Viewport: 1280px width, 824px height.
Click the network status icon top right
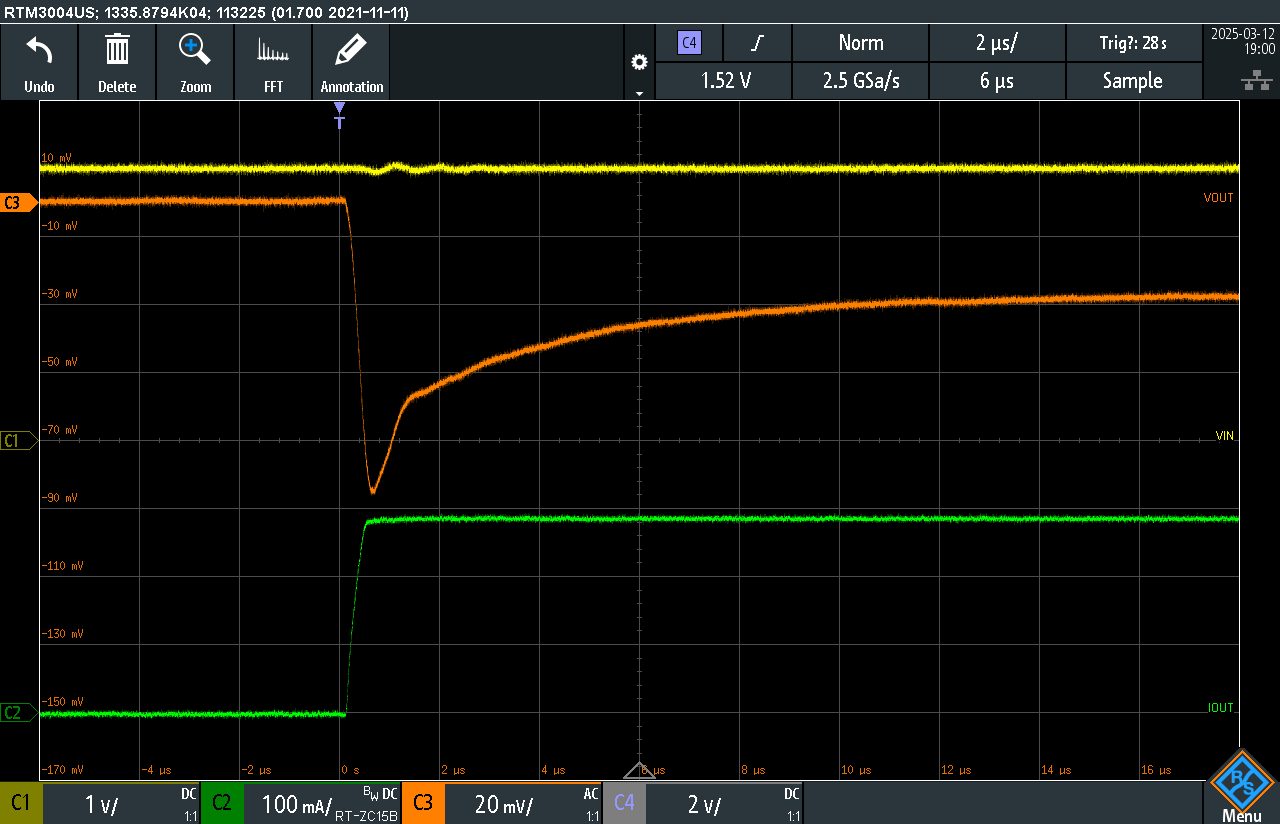[1257, 82]
